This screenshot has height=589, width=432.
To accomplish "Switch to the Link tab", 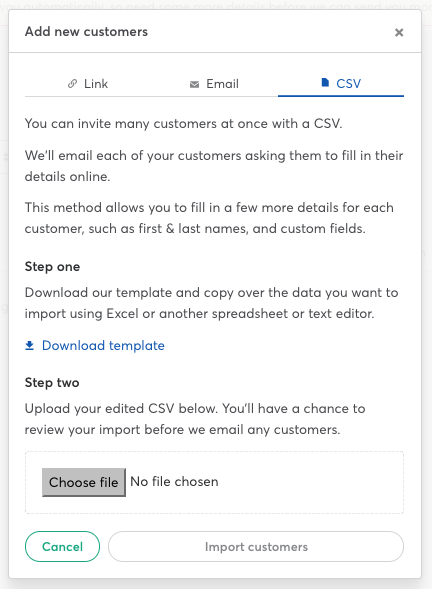I will pos(88,84).
